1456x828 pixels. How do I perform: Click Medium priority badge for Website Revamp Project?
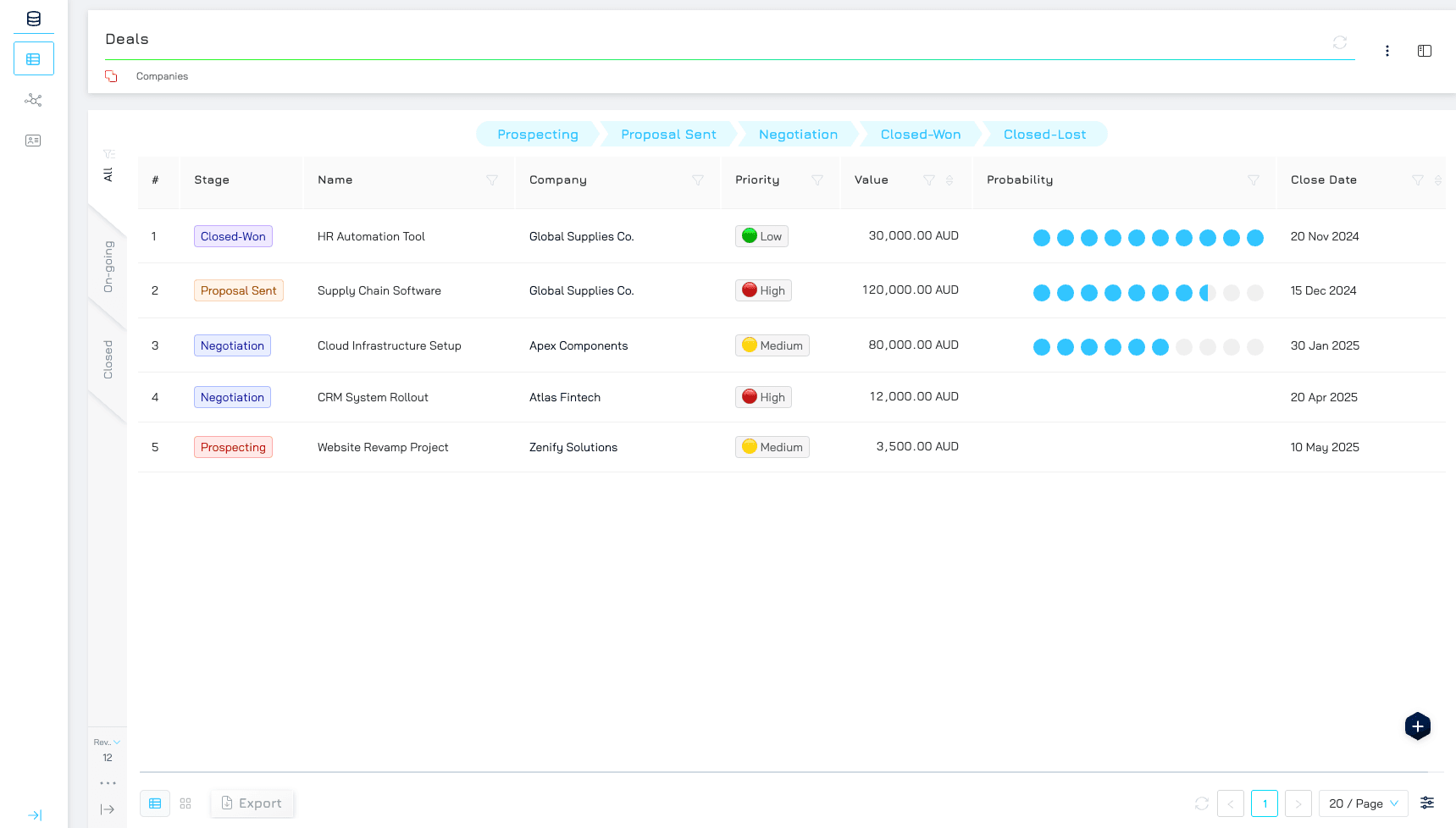pyautogui.click(x=772, y=447)
